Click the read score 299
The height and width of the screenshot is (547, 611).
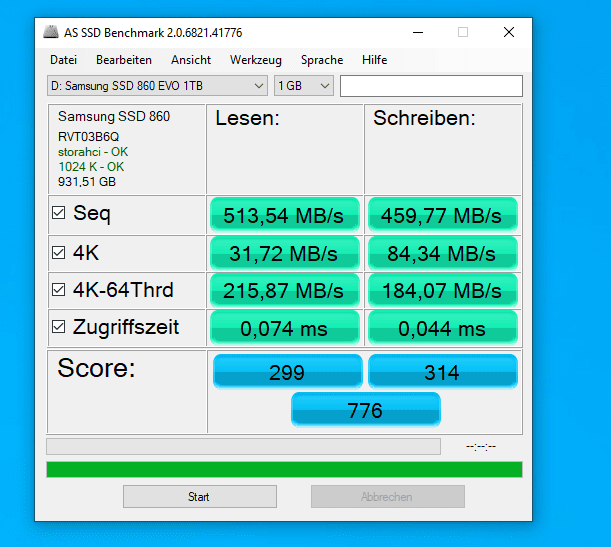coord(288,371)
